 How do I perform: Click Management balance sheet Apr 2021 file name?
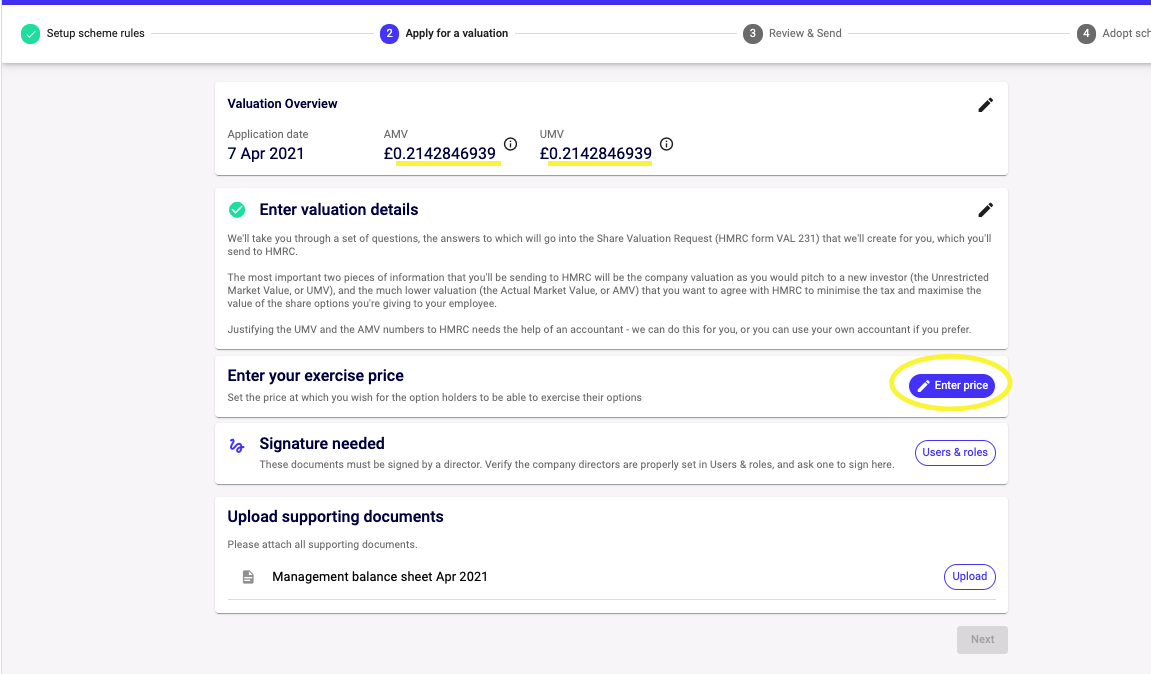click(380, 577)
